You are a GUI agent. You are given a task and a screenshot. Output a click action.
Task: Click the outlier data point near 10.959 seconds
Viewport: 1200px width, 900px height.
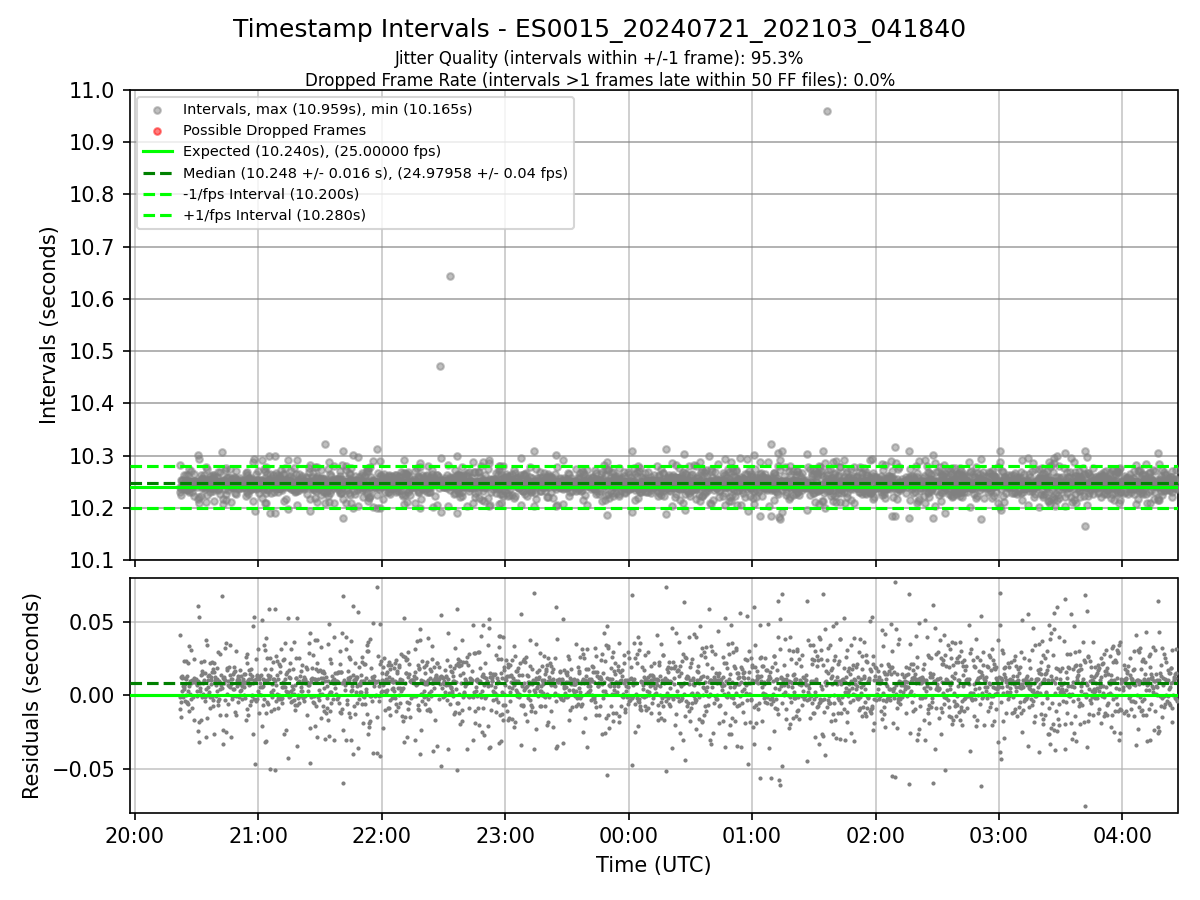click(x=827, y=111)
